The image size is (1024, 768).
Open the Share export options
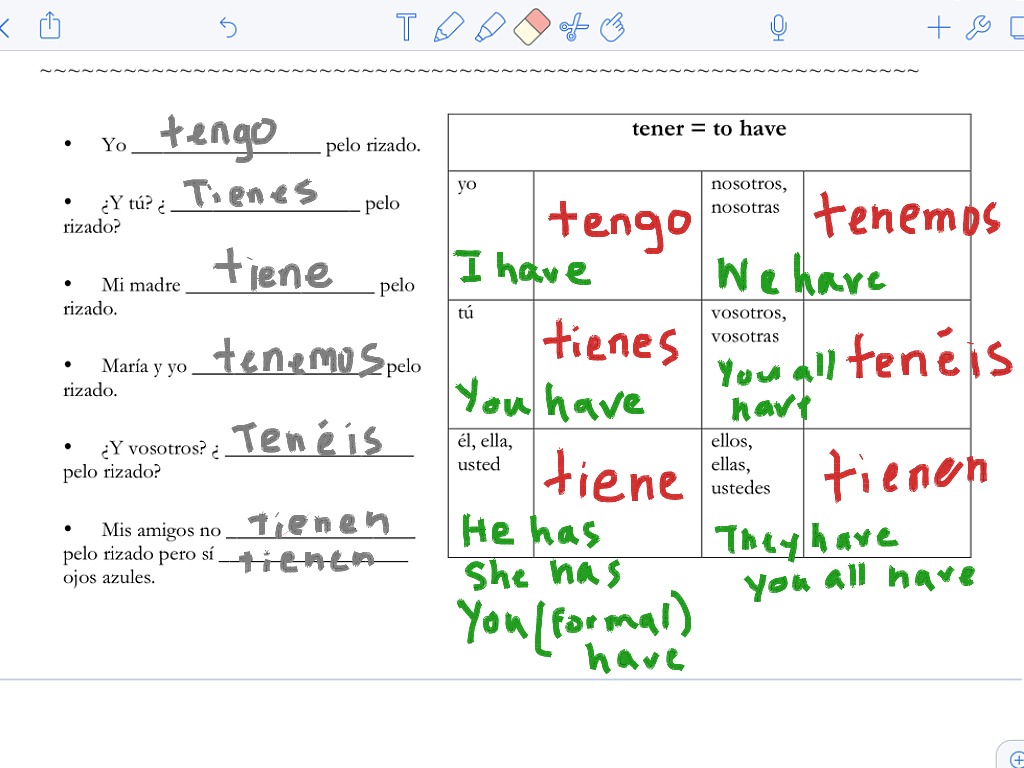tap(49, 27)
